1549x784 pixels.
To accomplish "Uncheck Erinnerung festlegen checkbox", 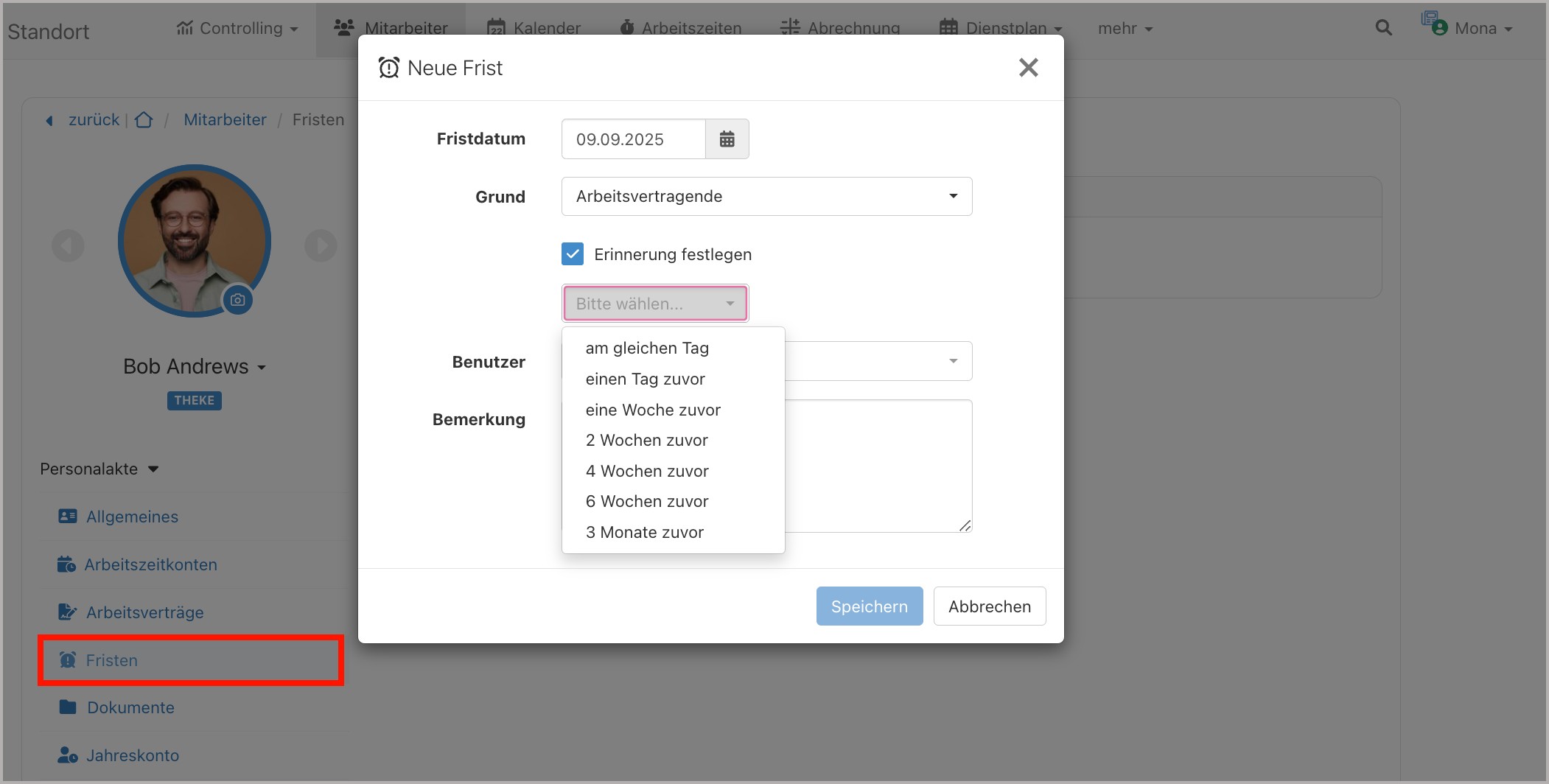I will (x=573, y=254).
